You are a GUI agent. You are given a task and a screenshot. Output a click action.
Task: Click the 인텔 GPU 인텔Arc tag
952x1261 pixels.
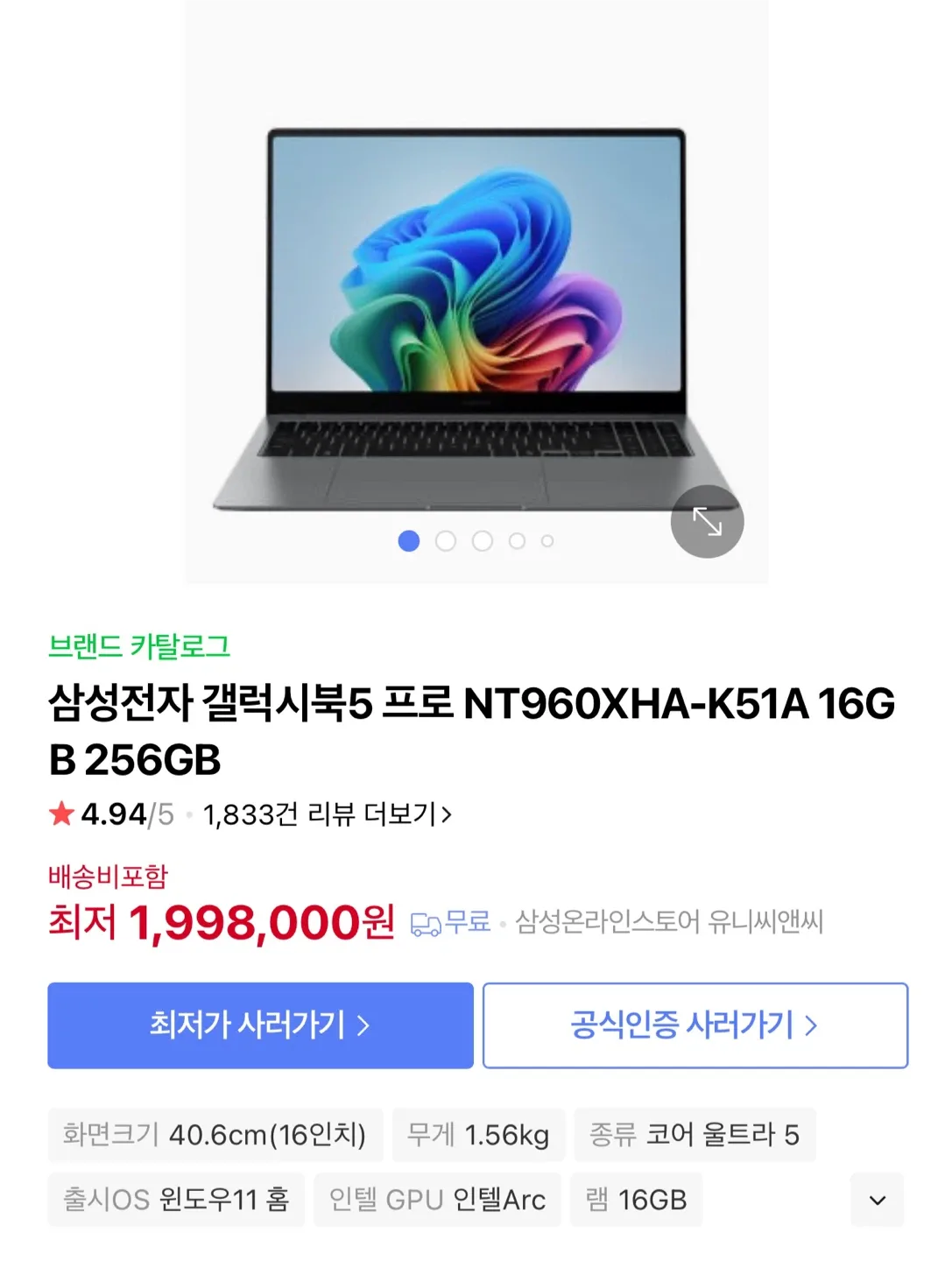coord(437,1200)
